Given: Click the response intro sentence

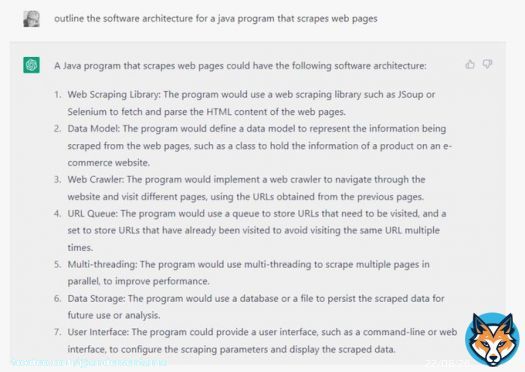Looking at the screenshot, I should [x=240, y=66].
